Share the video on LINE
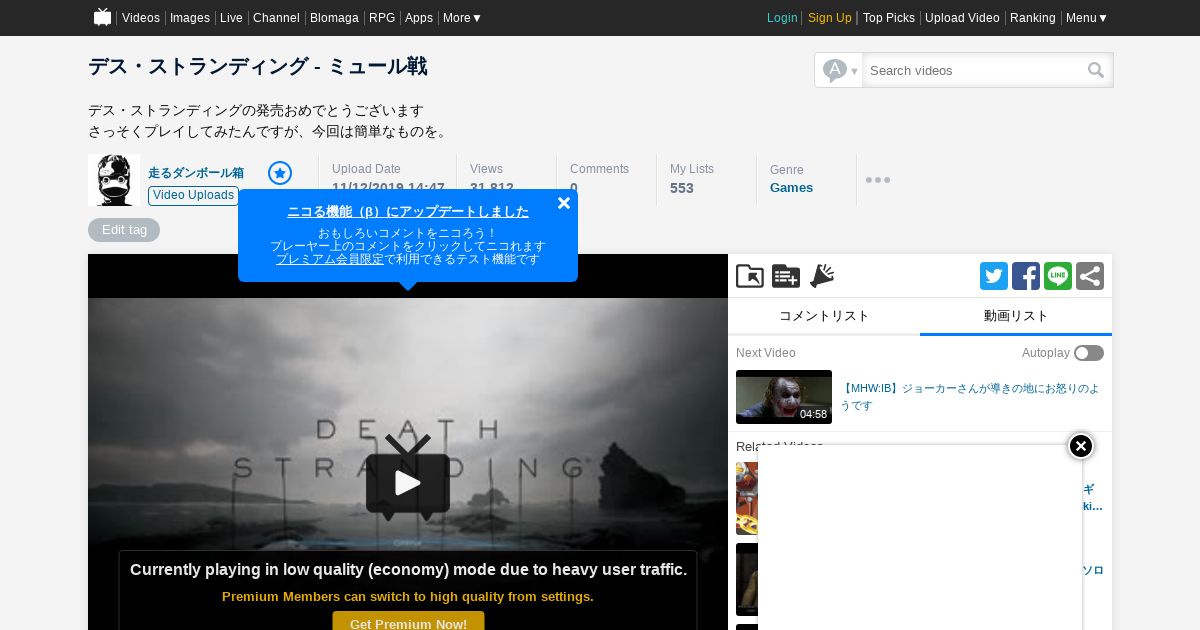 pyautogui.click(x=1058, y=276)
